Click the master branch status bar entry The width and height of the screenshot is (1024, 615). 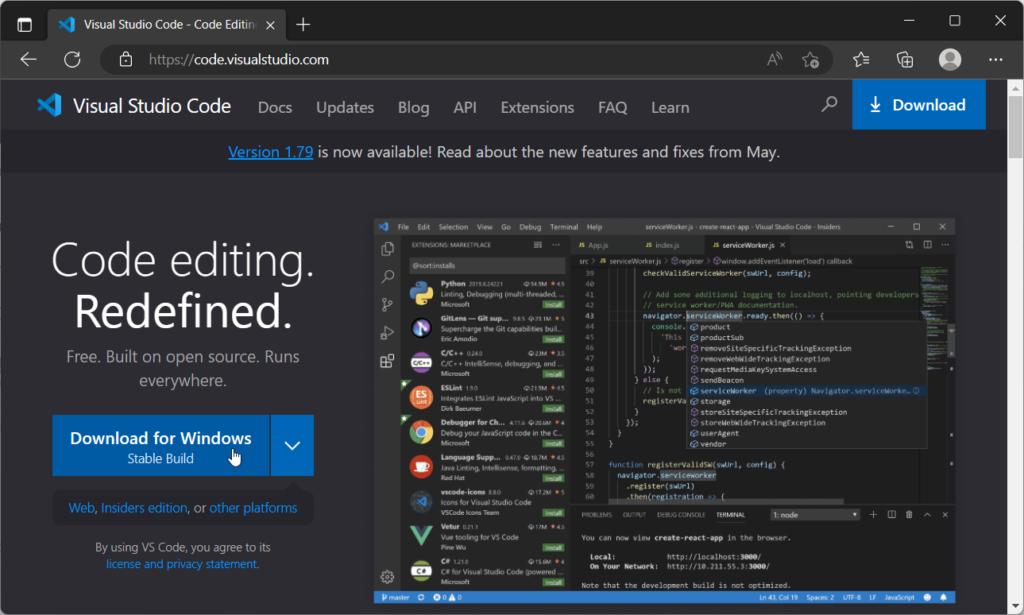(x=396, y=597)
